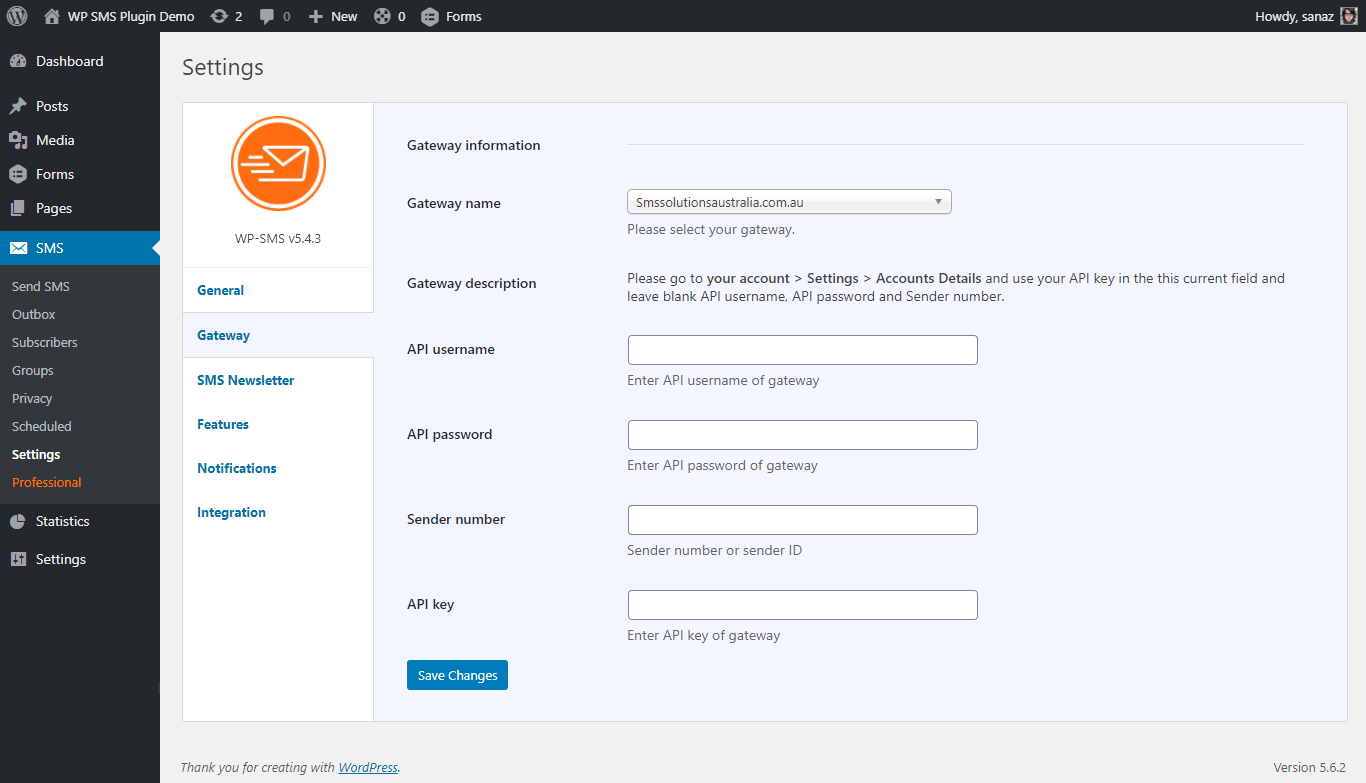Open the comments bubble icon in admin bar
The image size is (1366, 783).
(267, 16)
